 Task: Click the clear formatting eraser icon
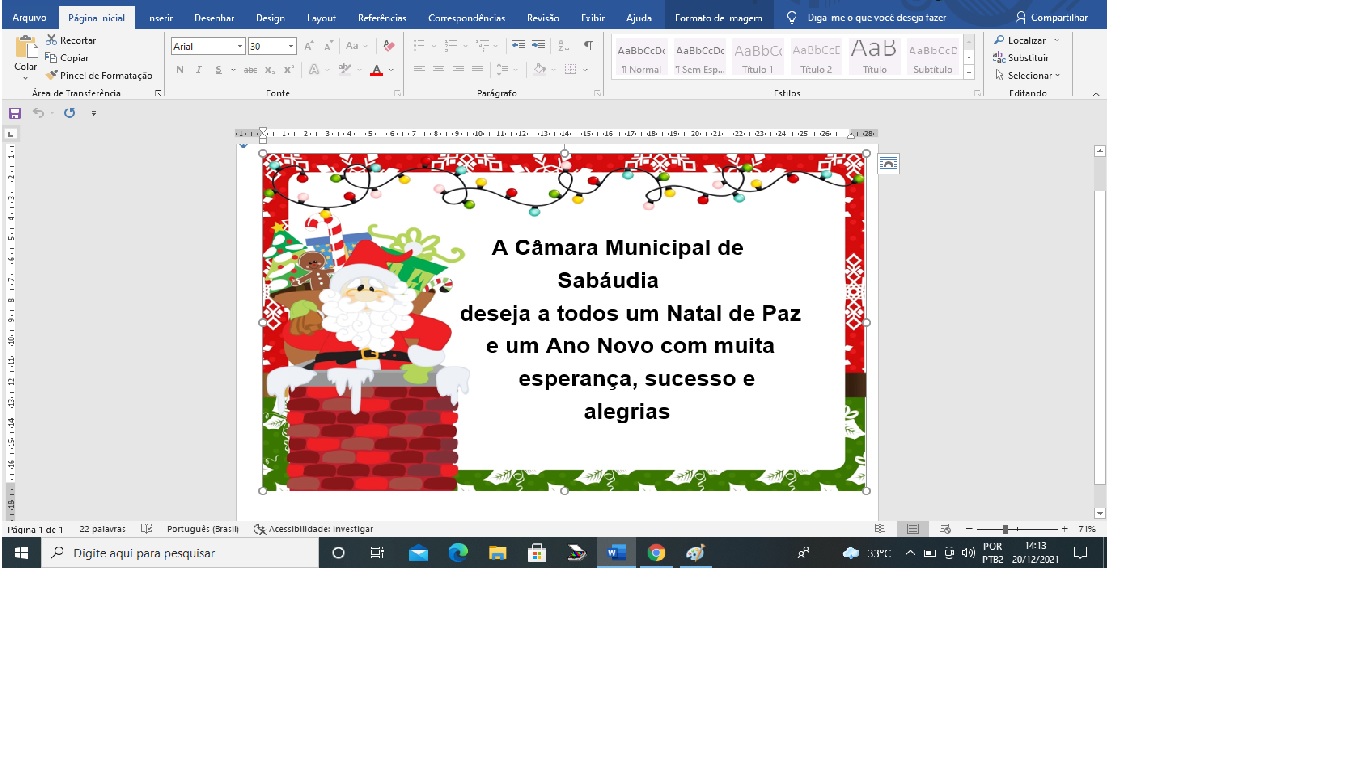point(389,46)
